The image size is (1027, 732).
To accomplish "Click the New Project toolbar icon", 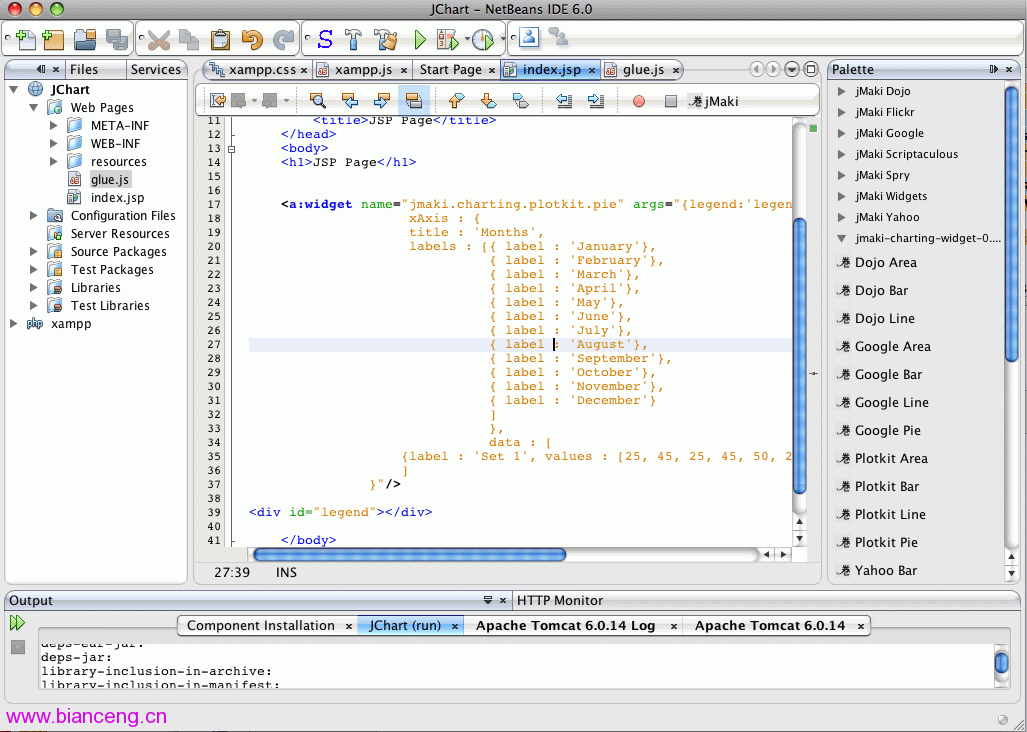I will coord(53,39).
